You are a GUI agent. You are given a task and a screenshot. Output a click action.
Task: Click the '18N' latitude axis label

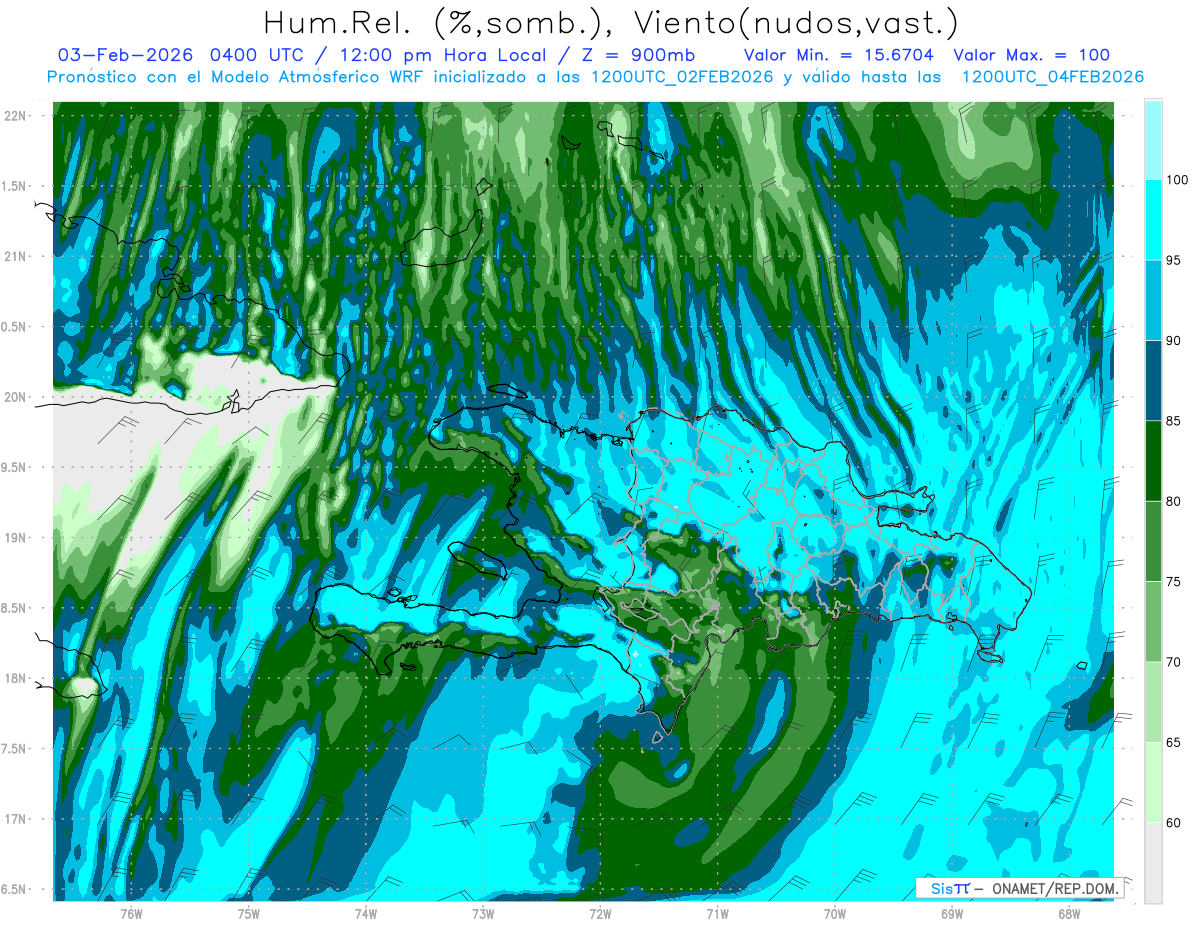(x=15, y=679)
